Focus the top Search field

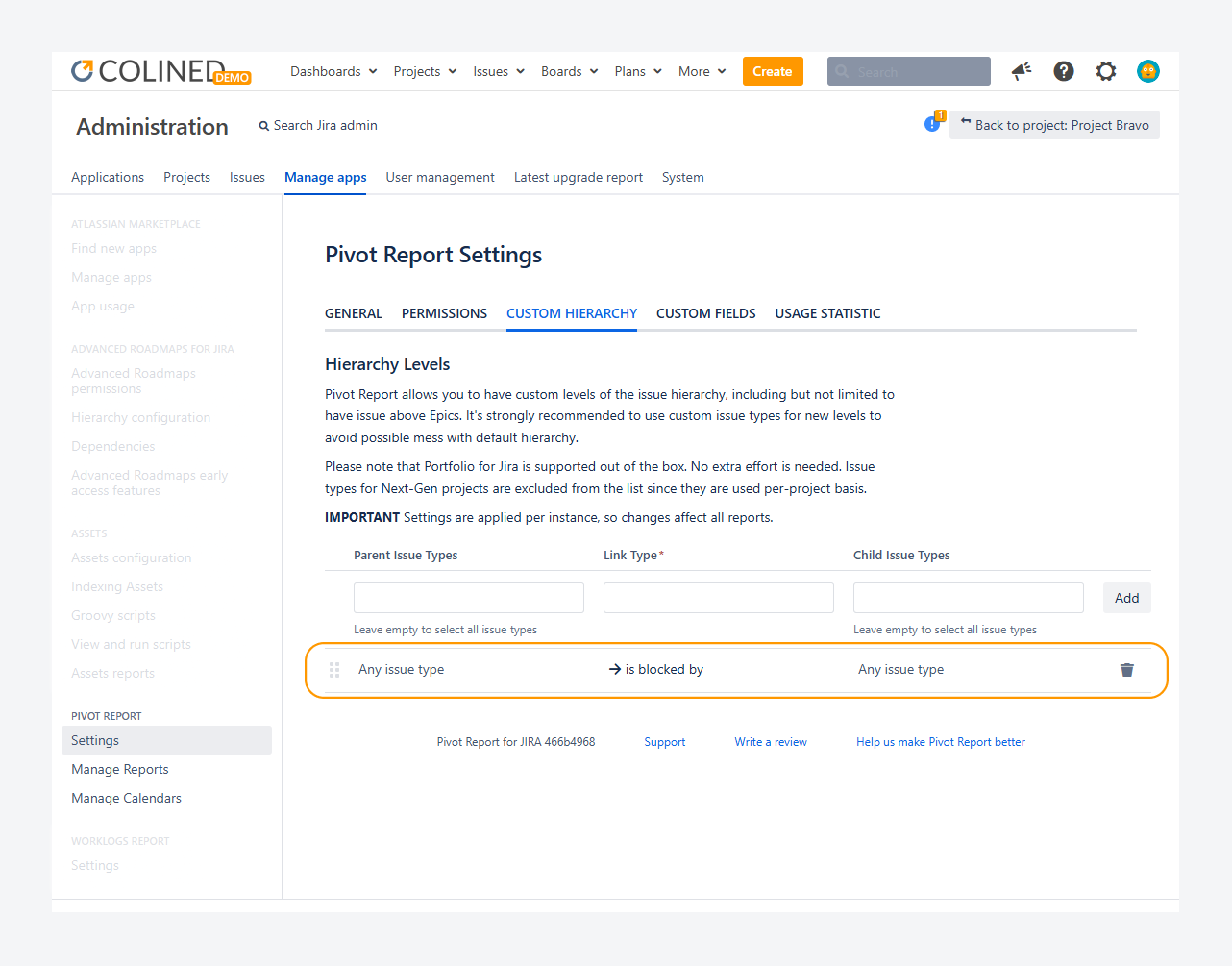(x=909, y=71)
